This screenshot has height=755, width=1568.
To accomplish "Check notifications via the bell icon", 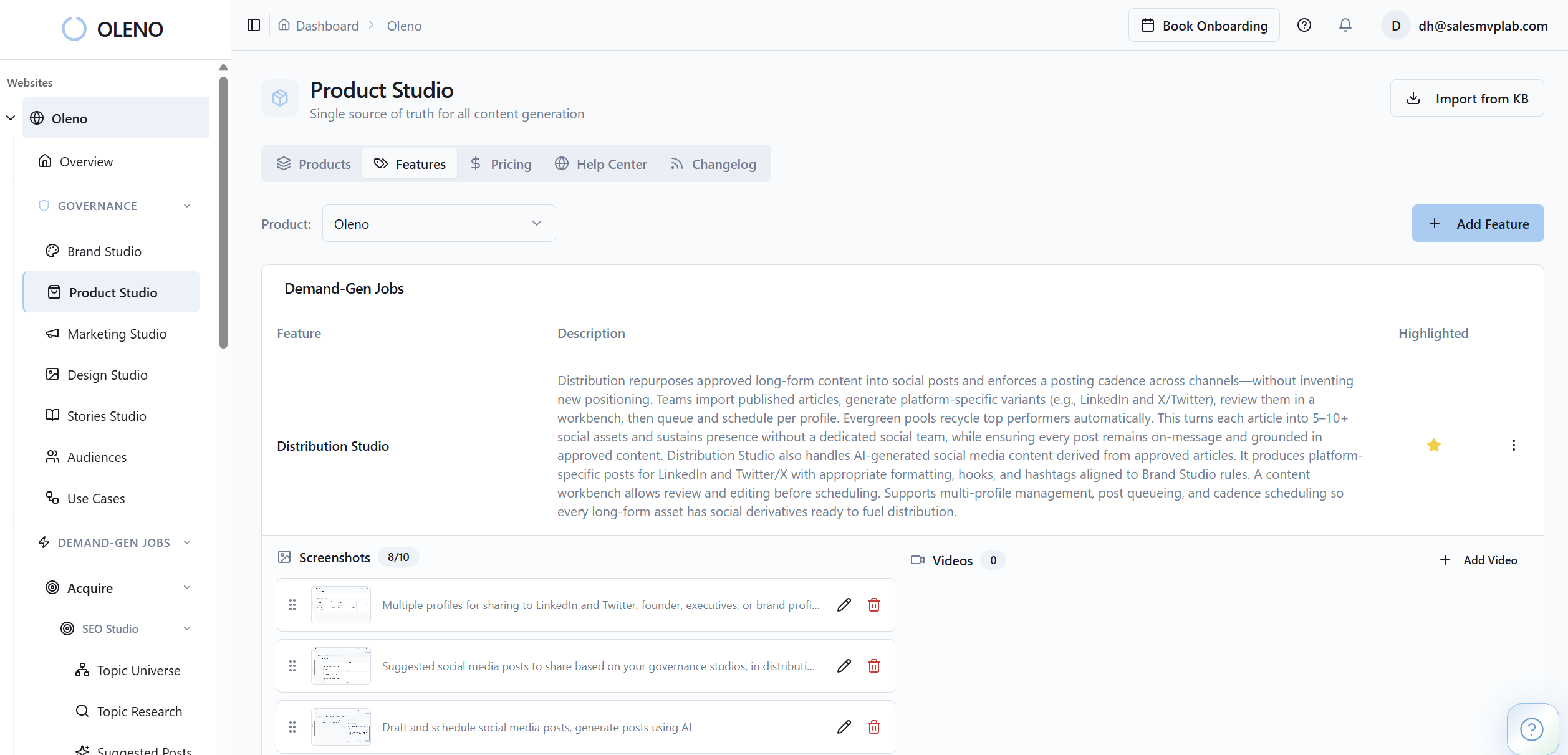I will point(1345,25).
